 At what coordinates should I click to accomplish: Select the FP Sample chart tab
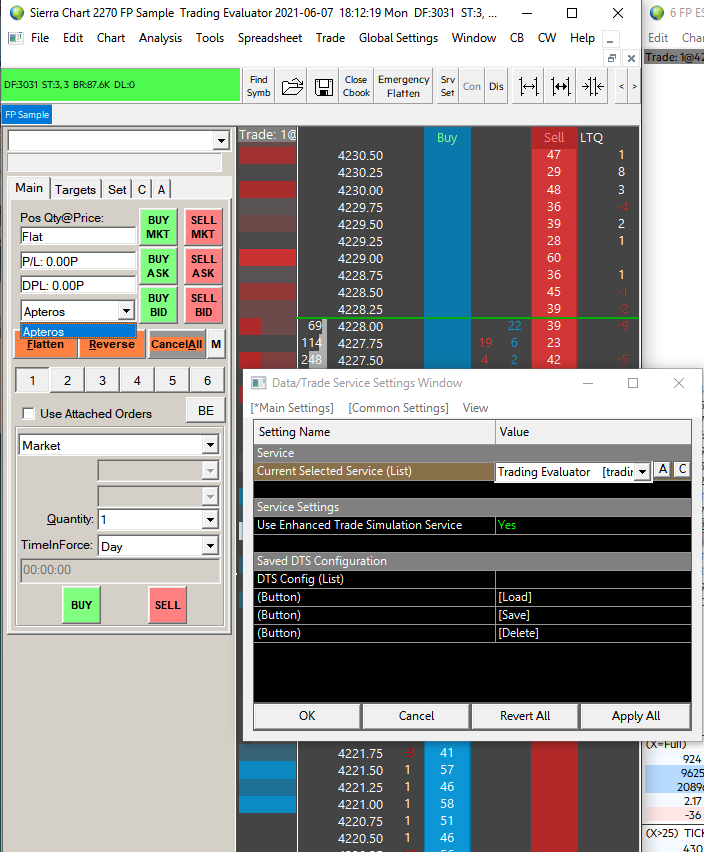pyautogui.click(x=27, y=115)
